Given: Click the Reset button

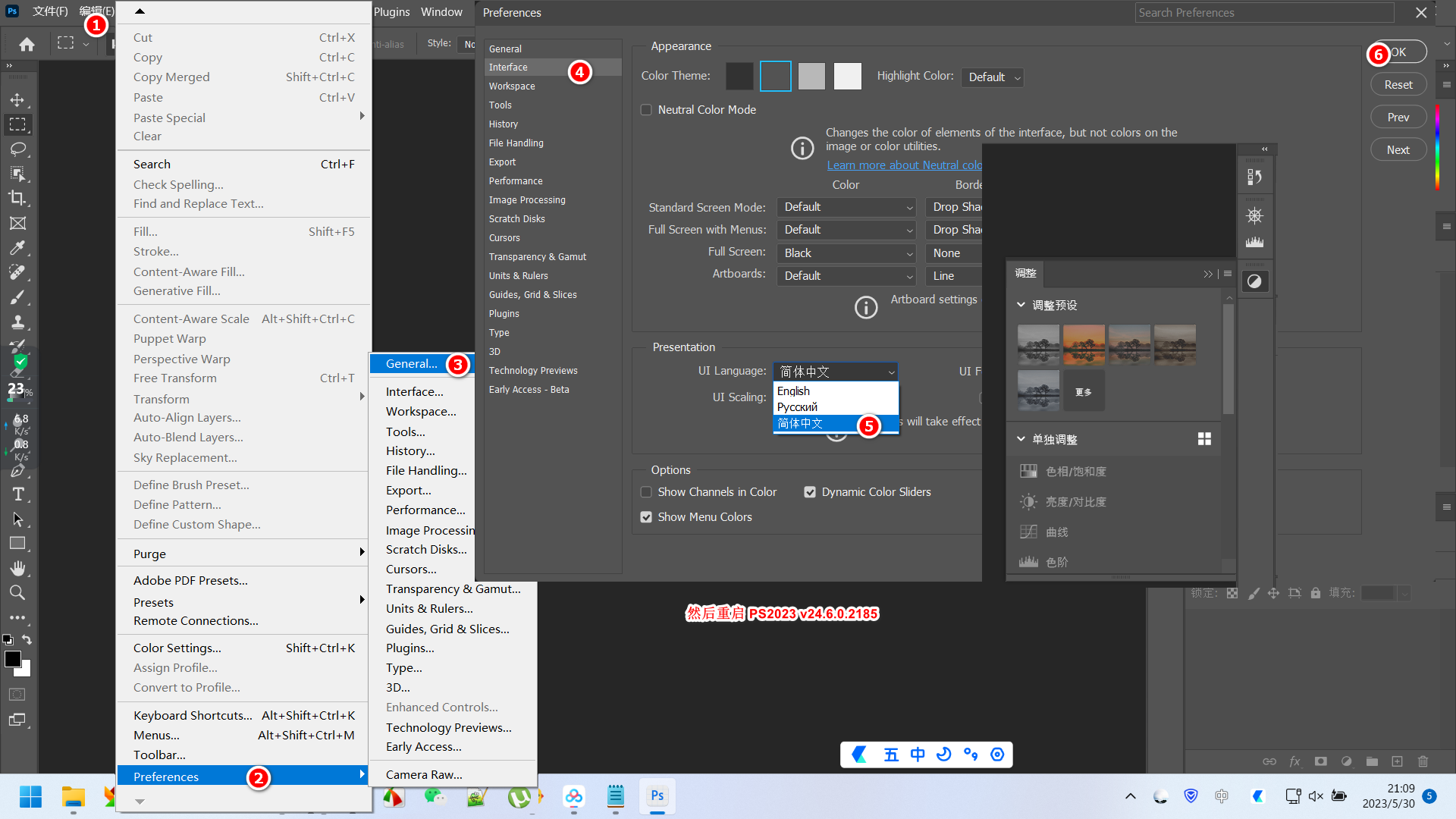Looking at the screenshot, I should click(x=1398, y=85).
